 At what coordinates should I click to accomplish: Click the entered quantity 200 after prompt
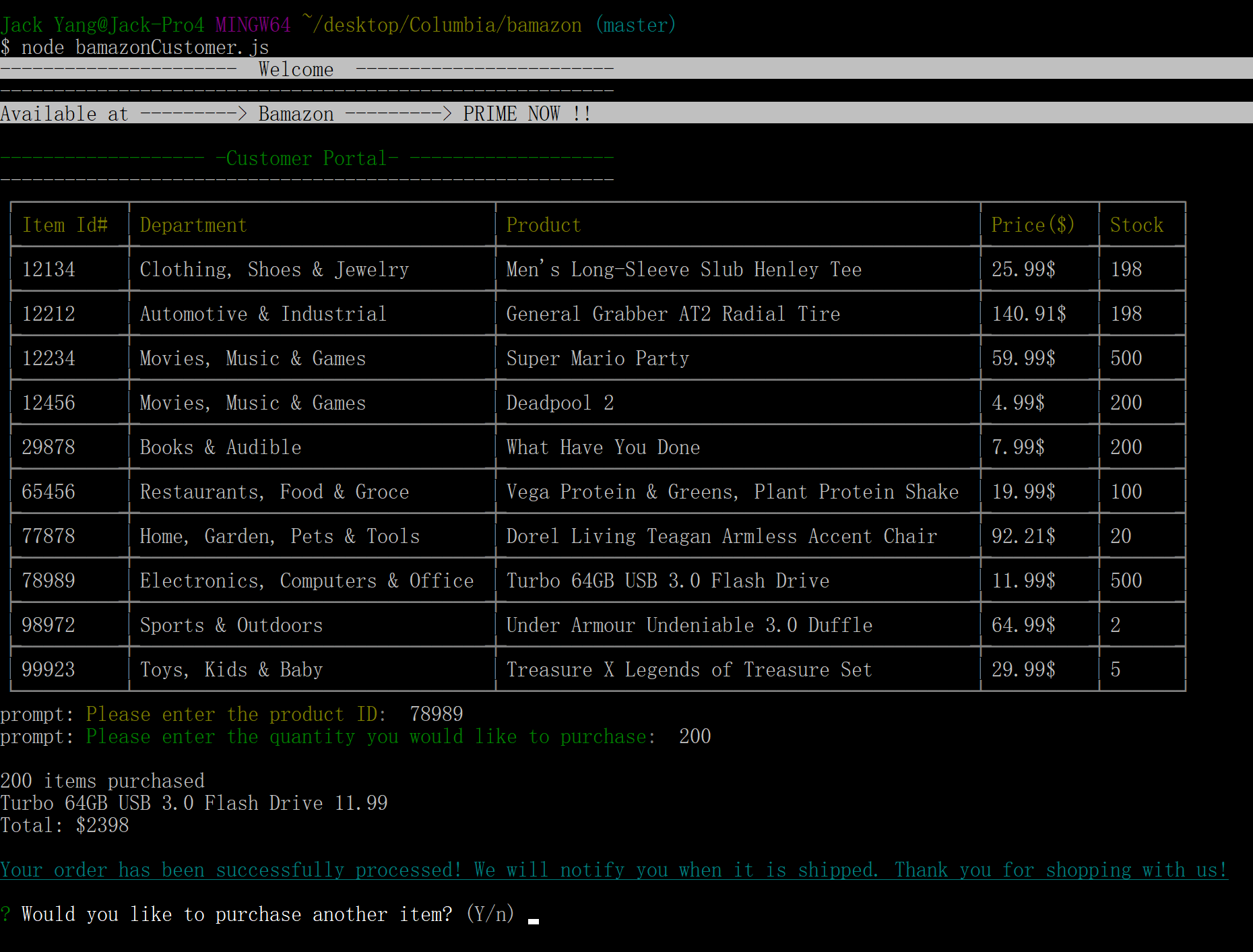pos(695,736)
